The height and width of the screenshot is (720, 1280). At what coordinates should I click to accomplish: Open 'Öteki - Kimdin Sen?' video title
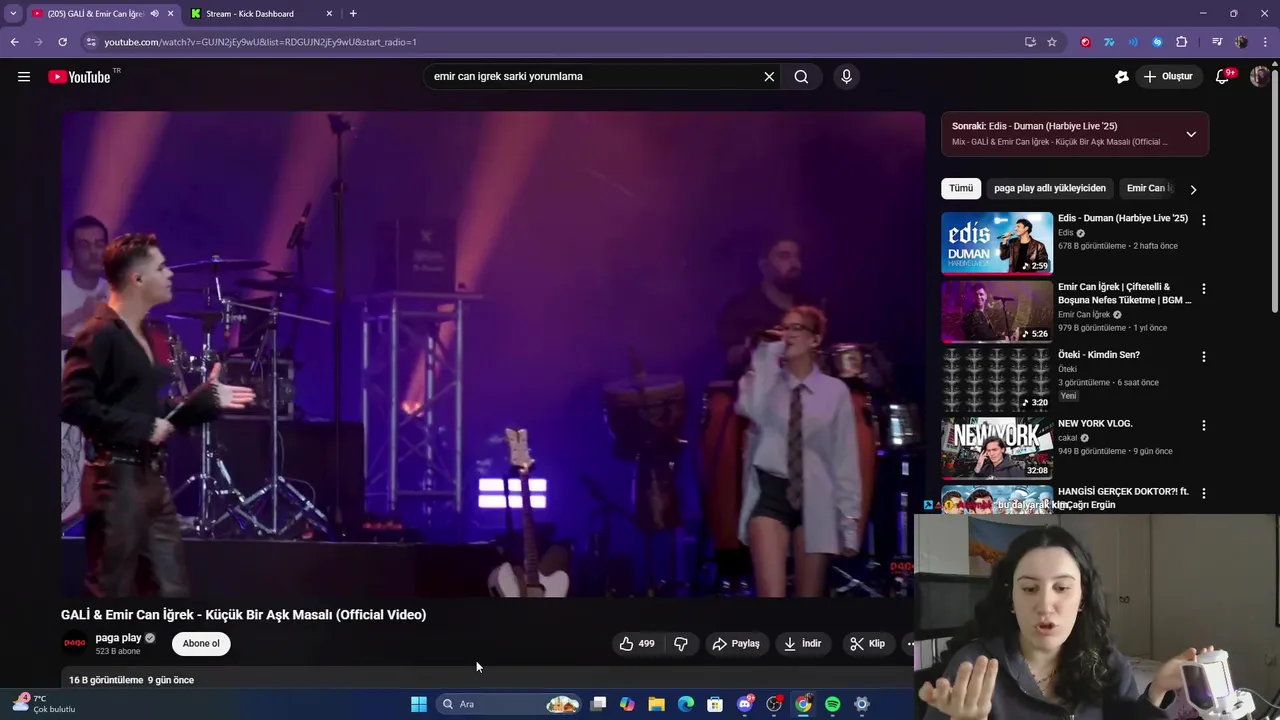[x=1099, y=355]
